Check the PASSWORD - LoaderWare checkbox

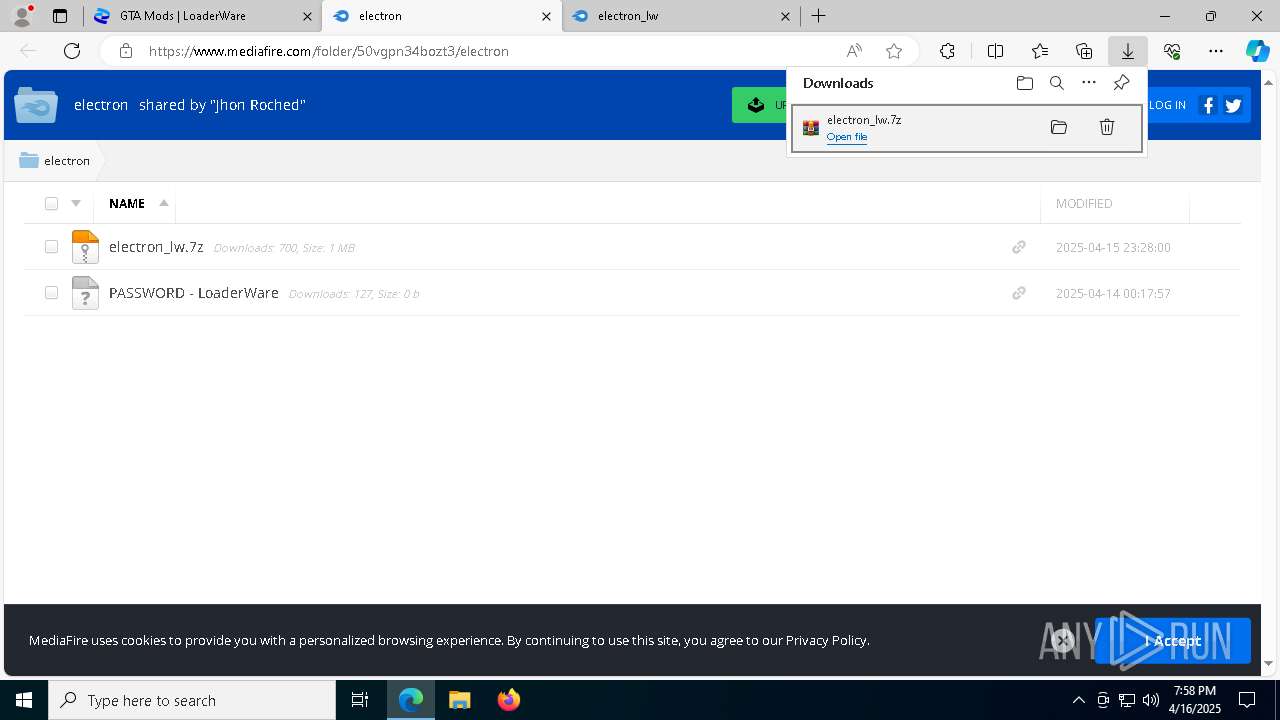coord(51,293)
